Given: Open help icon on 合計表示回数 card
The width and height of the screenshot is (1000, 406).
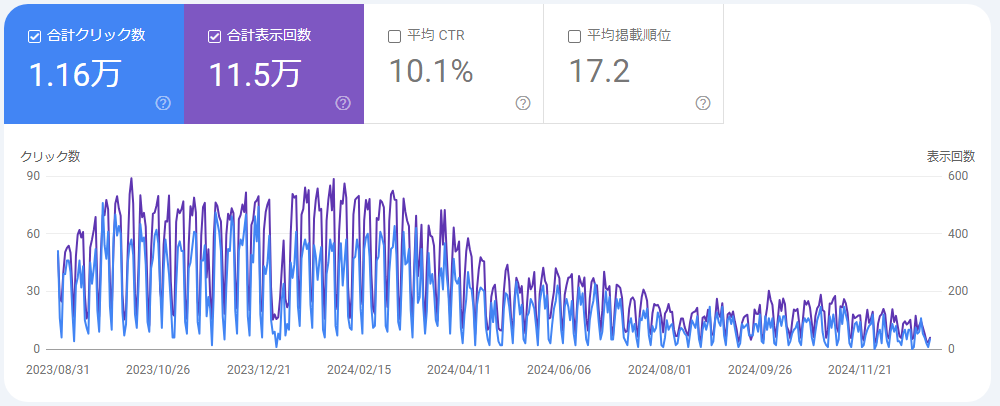Looking at the screenshot, I should 343,103.
